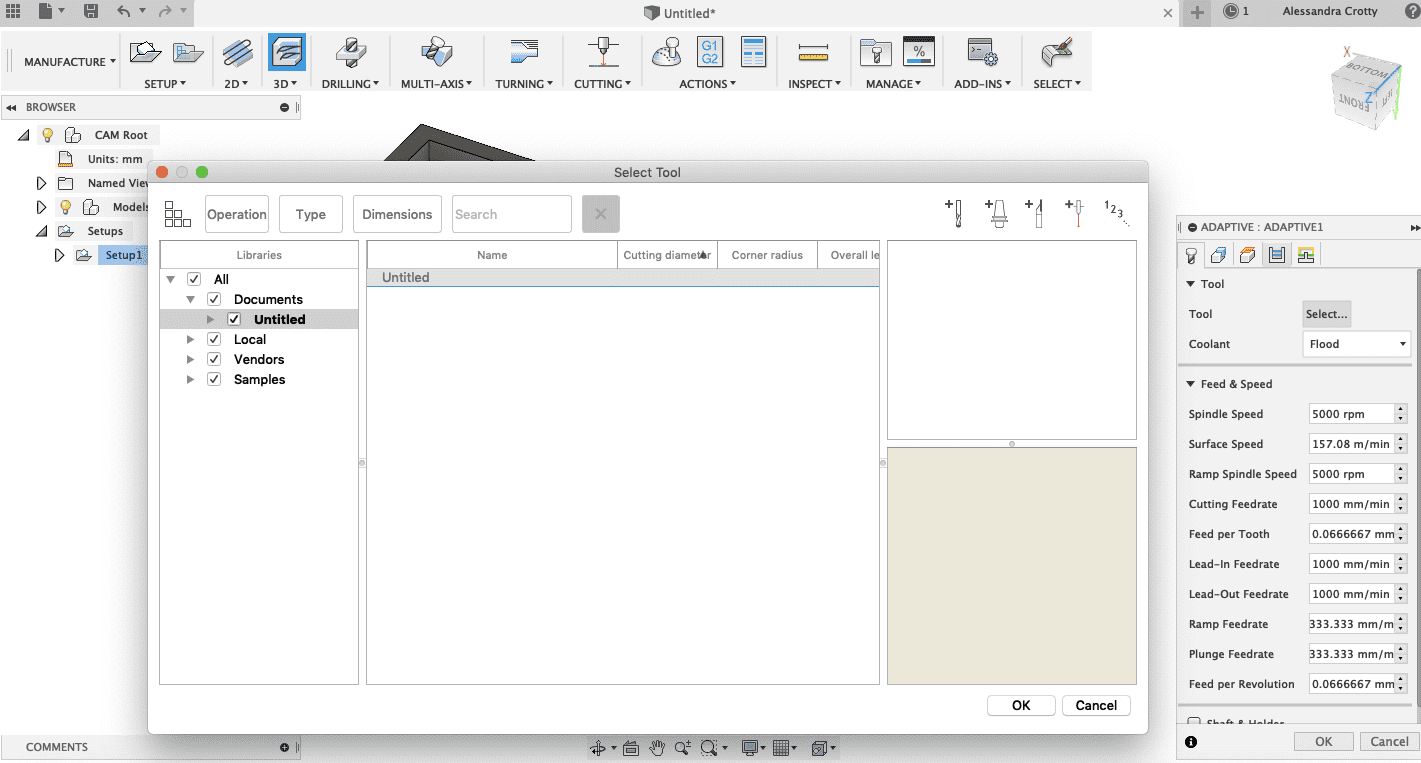The image size is (1421, 763).
Task: Click the Renumber Tools icon
Action: point(1115,213)
